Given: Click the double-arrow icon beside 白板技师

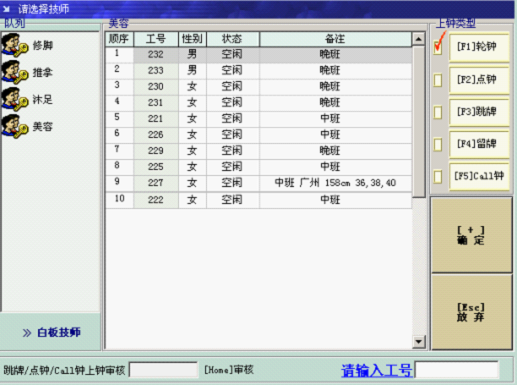Looking at the screenshot, I should 27,333.
